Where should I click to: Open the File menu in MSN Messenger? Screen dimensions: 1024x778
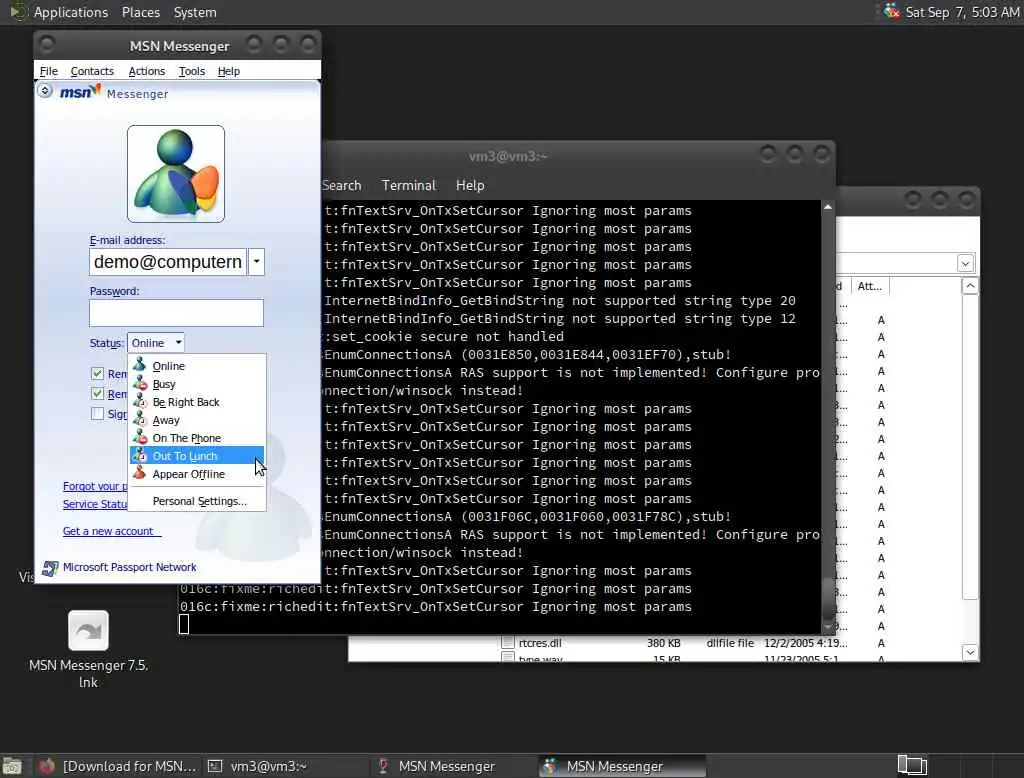point(49,71)
